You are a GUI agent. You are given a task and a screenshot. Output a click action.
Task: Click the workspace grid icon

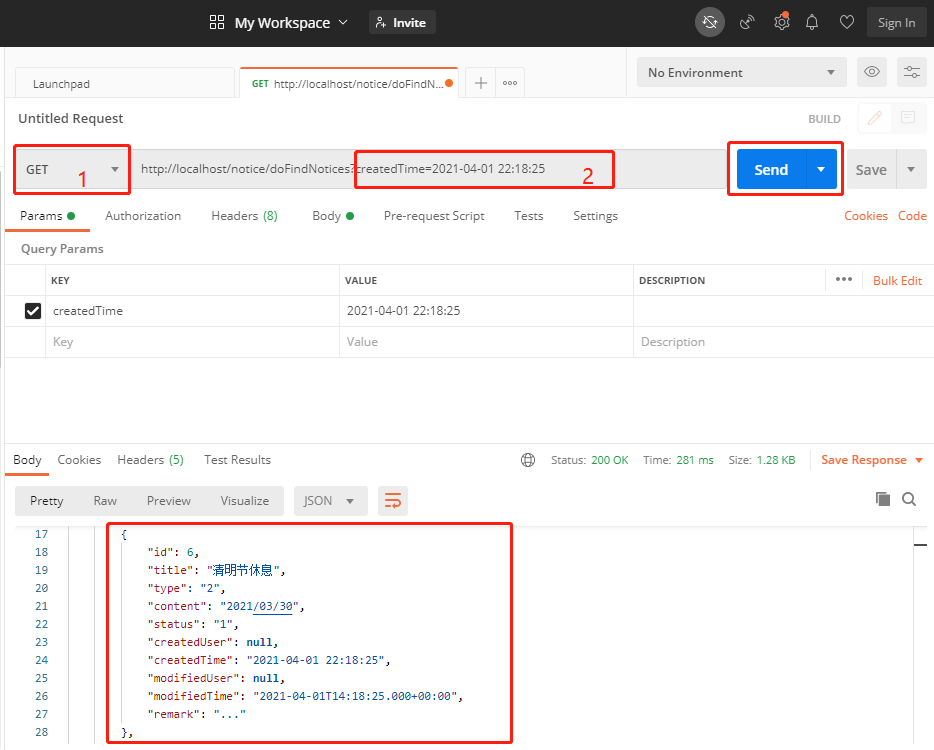(217, 23)
